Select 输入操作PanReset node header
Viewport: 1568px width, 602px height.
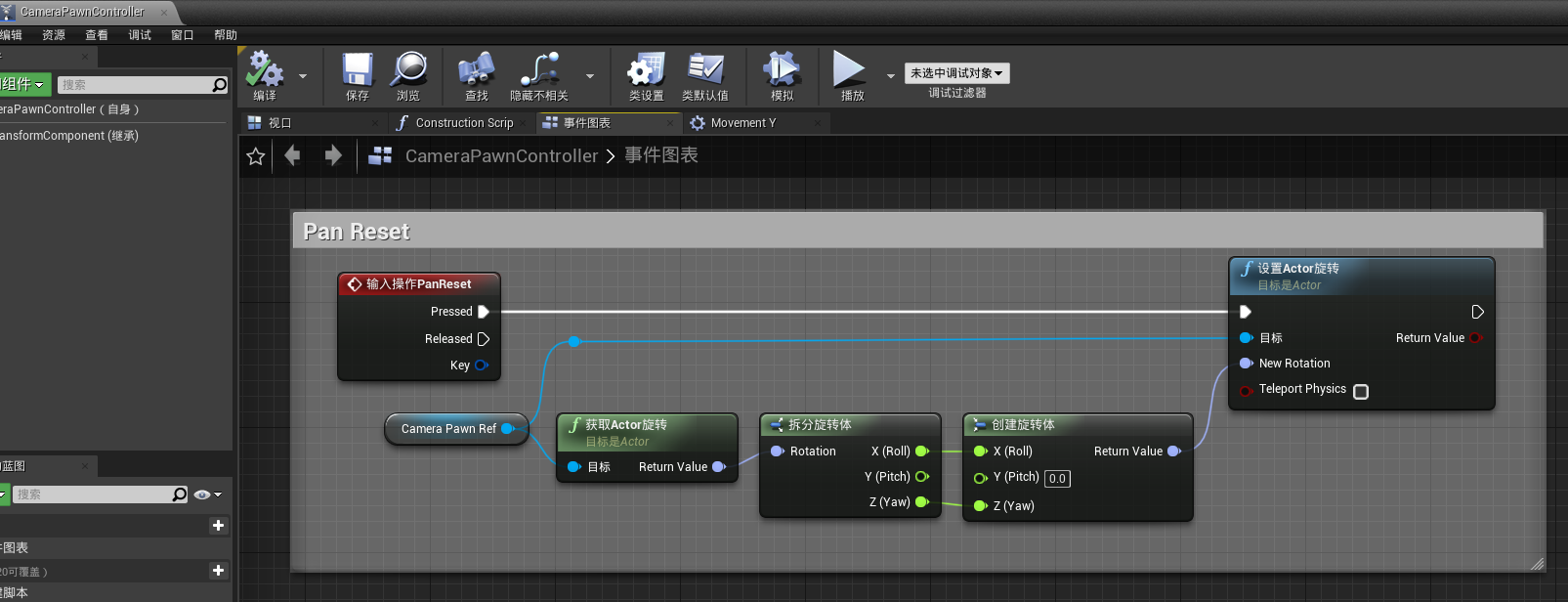419,284
